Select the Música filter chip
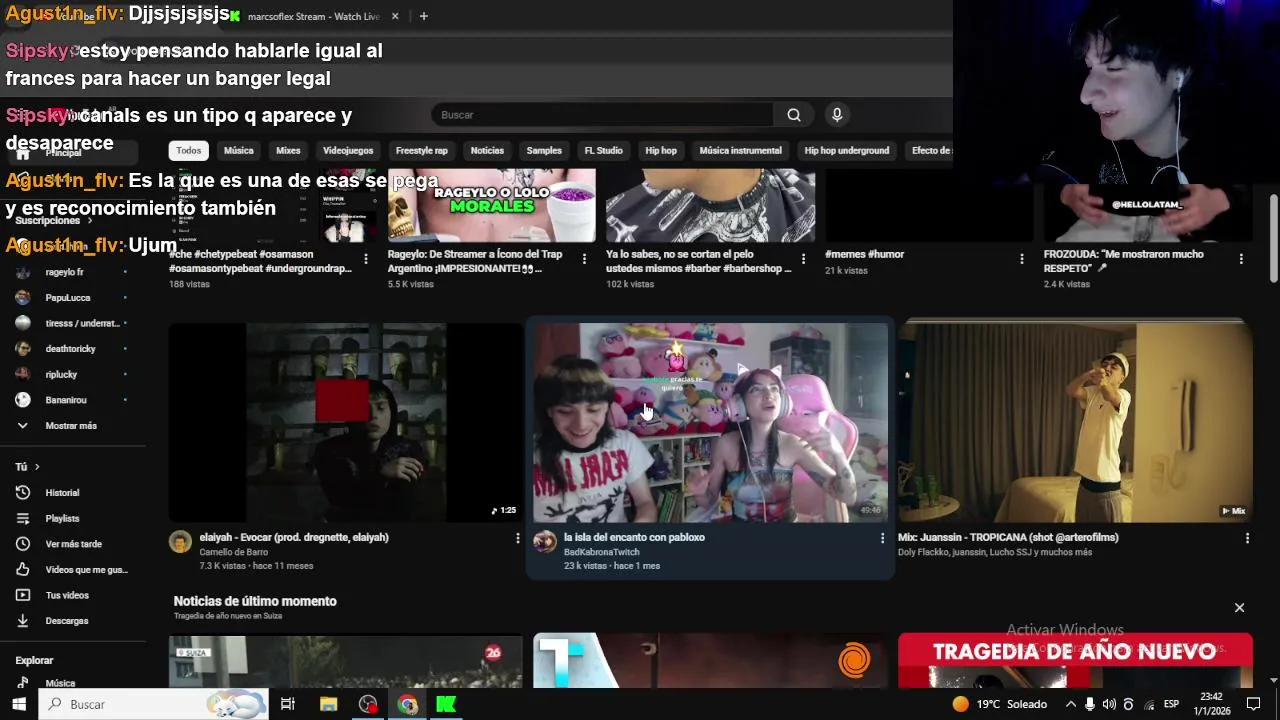Screen dimensions: 1280x720 [x=239, y=151]
